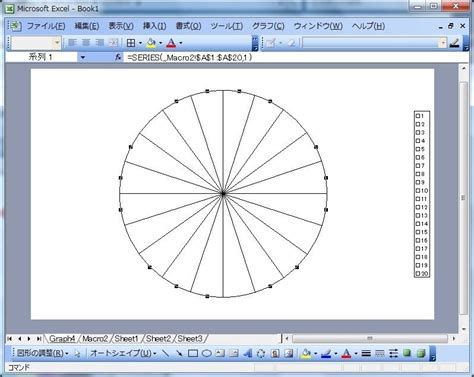Open the オートシェイプ AutoShapes menu

(123, 353)
